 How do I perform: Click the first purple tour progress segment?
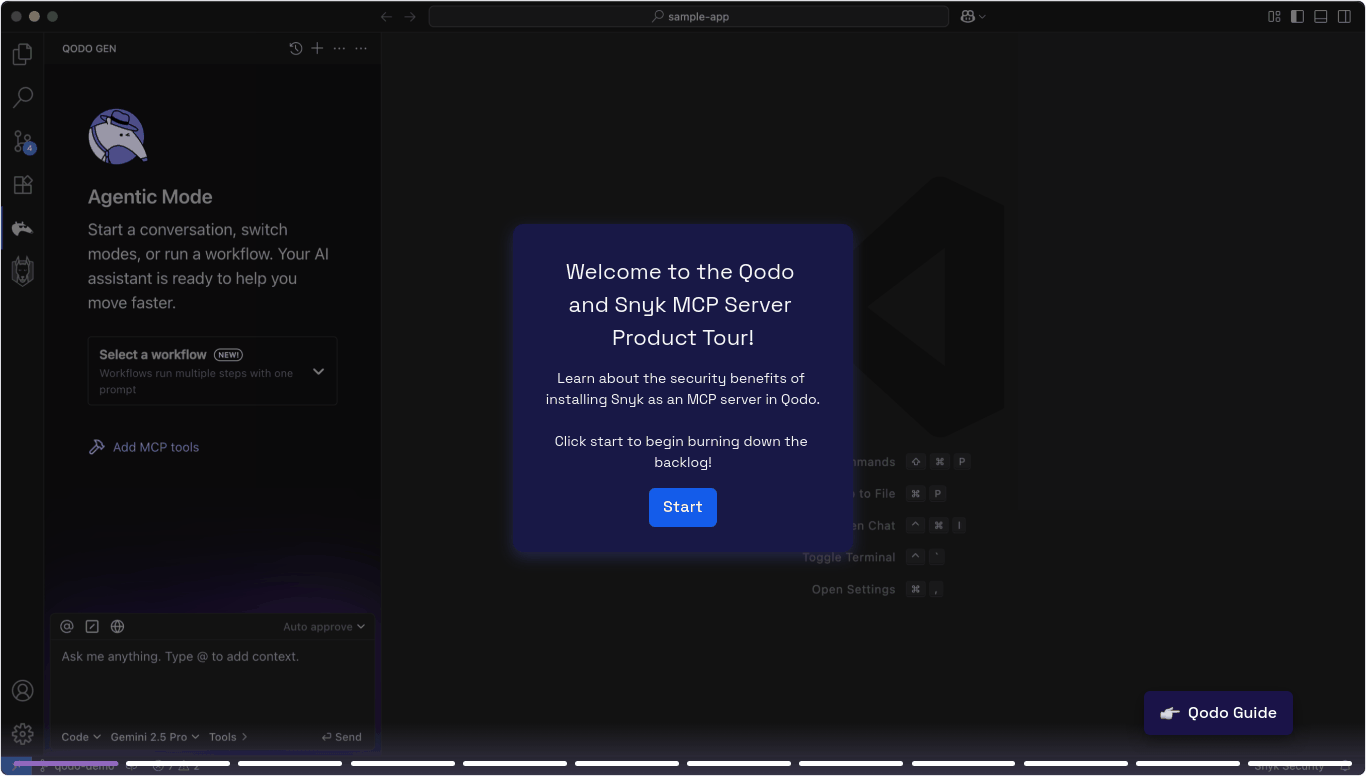point(66,763)
